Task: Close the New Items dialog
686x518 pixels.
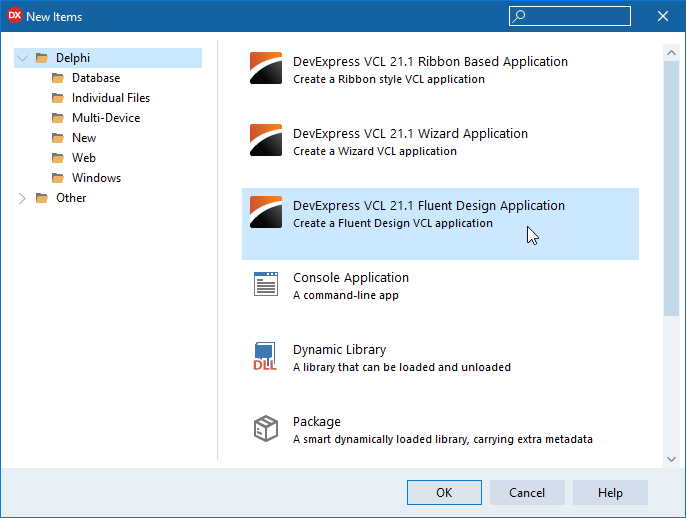Action: click(x=663, y=16)
